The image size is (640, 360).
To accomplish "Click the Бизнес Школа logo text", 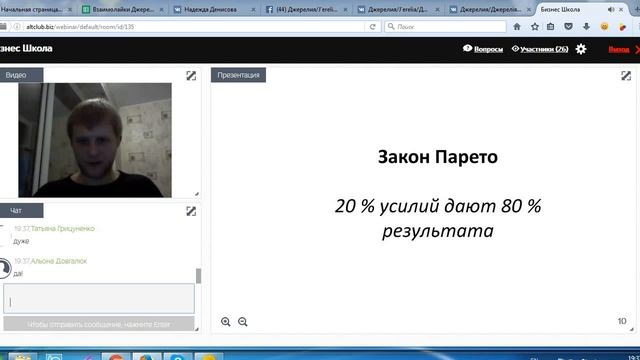I will pyautogui.click(x=26, y=48).
